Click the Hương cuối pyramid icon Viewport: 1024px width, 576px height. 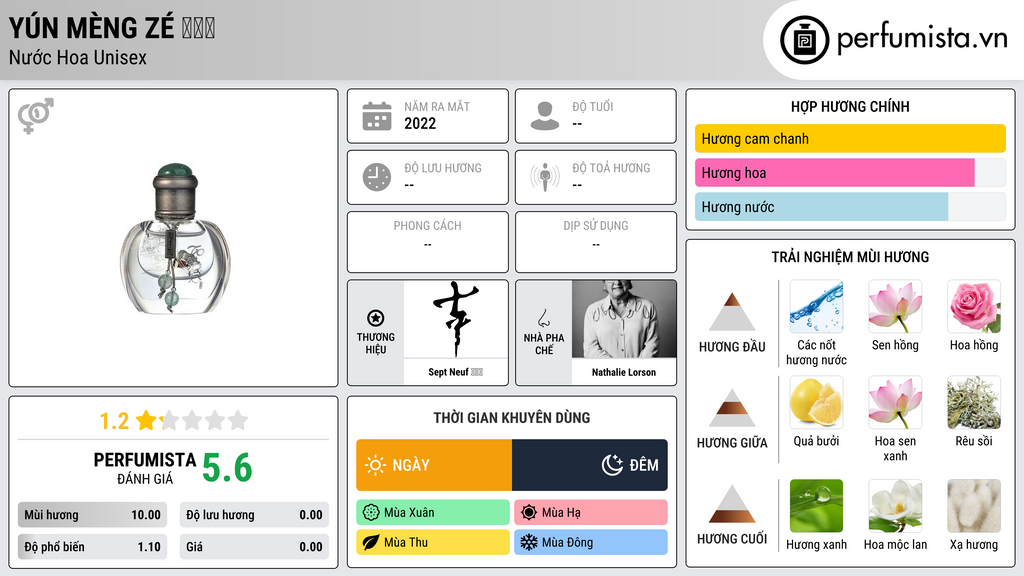[x=732, y=504]
